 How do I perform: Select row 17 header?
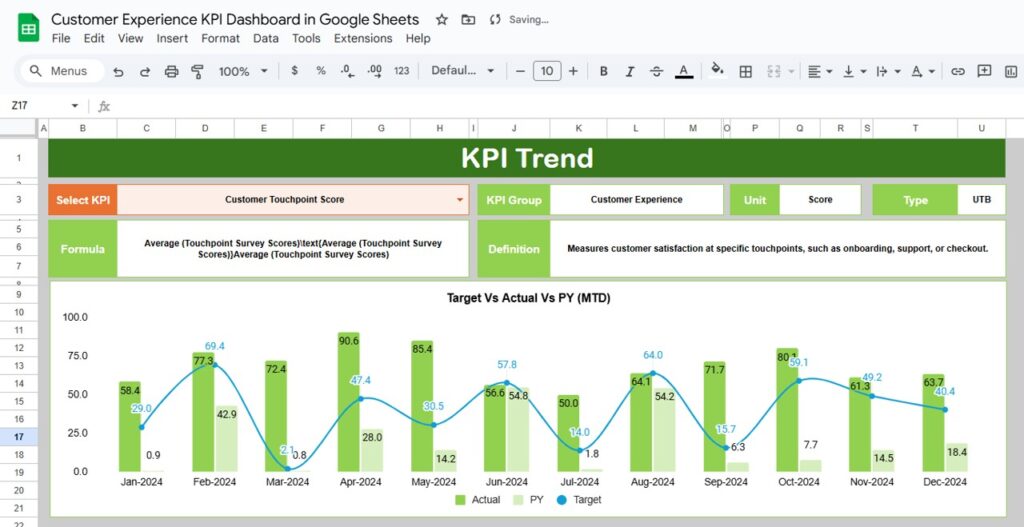[19, 437]
